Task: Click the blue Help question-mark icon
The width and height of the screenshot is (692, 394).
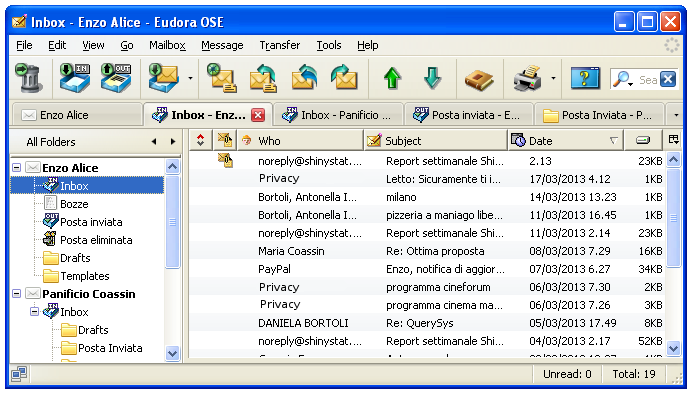Action: pyautogui.click(x=585, y=78)
